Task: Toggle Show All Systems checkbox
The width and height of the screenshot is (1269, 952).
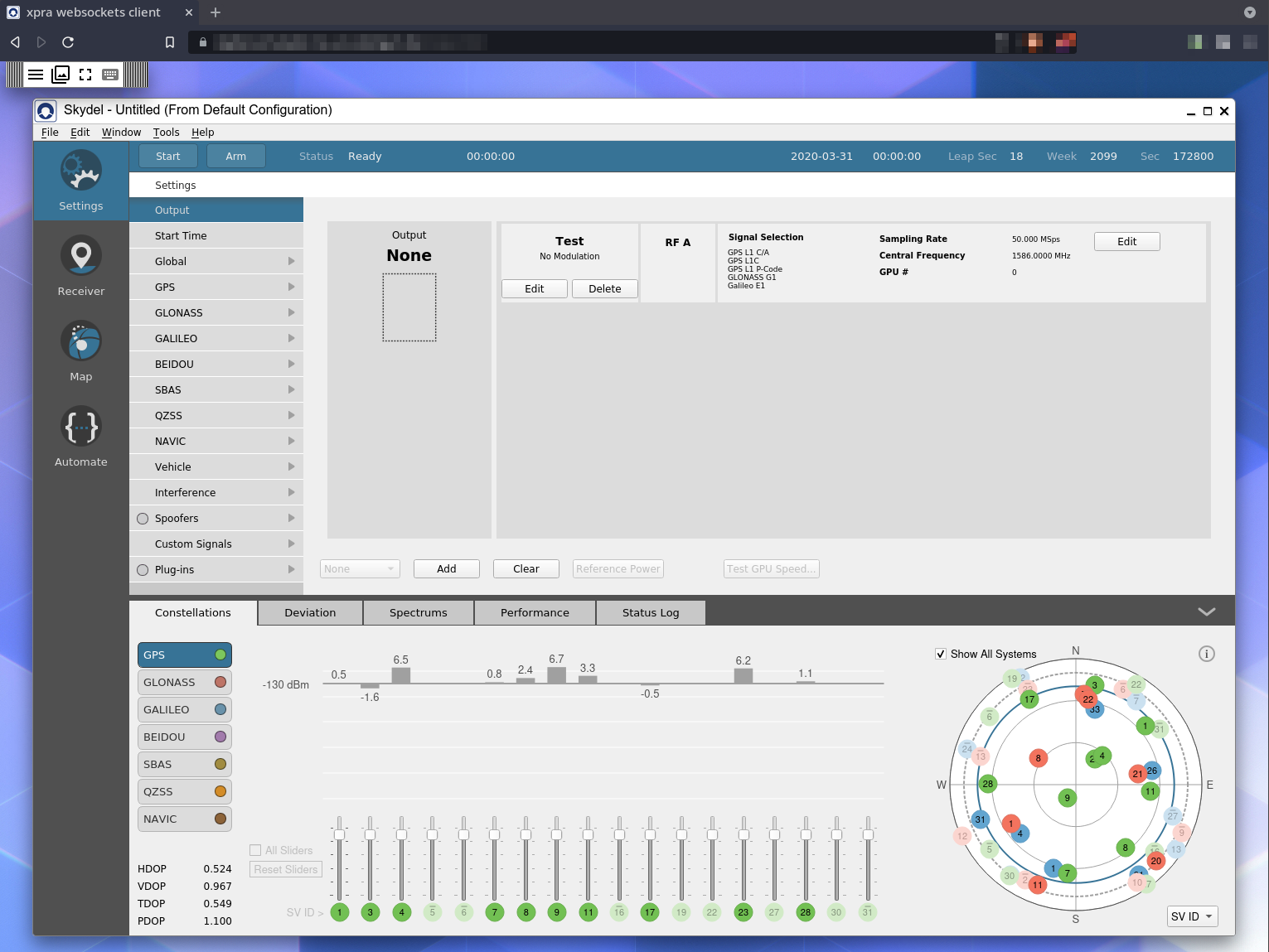Action: (x=941, y=654)
